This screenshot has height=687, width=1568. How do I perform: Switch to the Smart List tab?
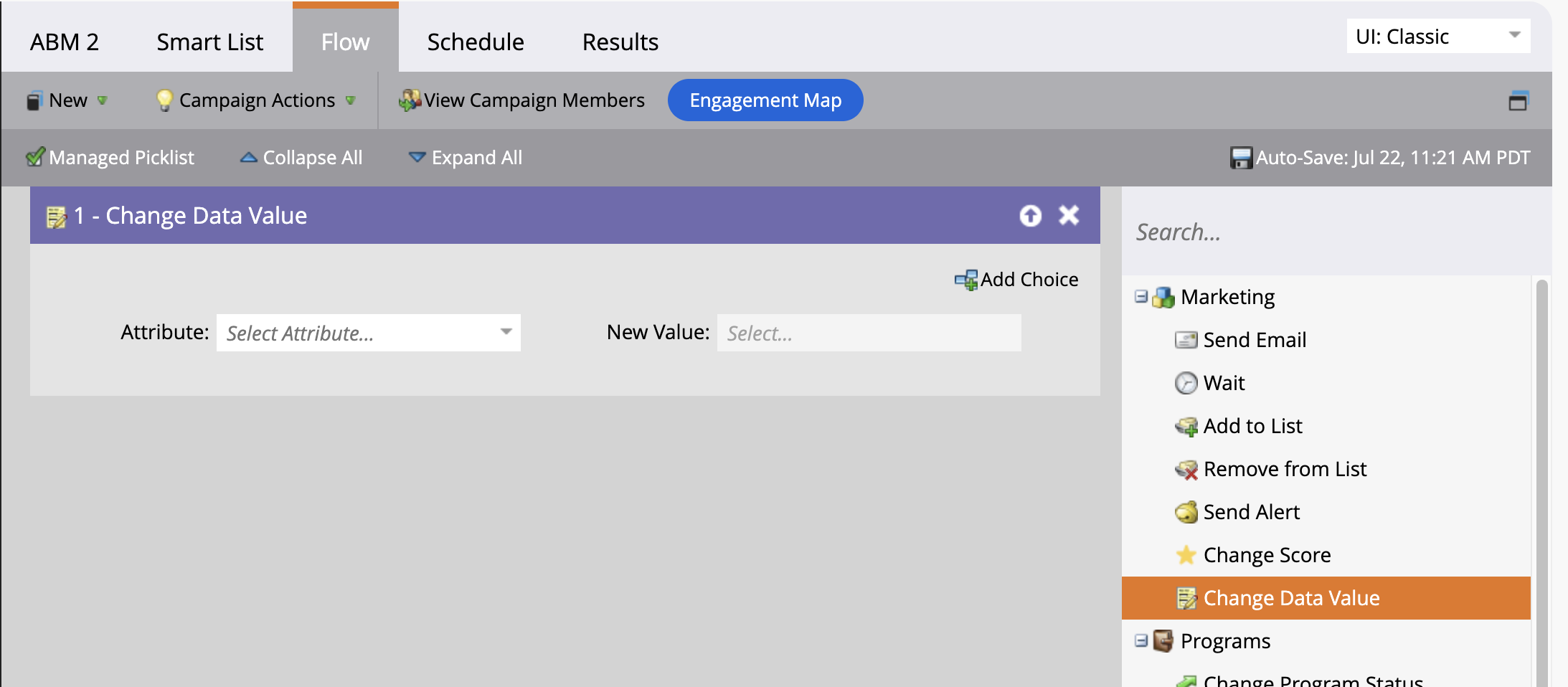209,42
